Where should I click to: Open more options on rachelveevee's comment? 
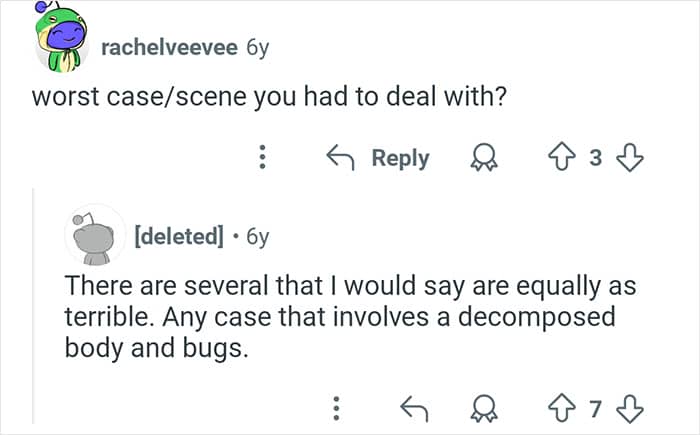click(x=262, y=158)
